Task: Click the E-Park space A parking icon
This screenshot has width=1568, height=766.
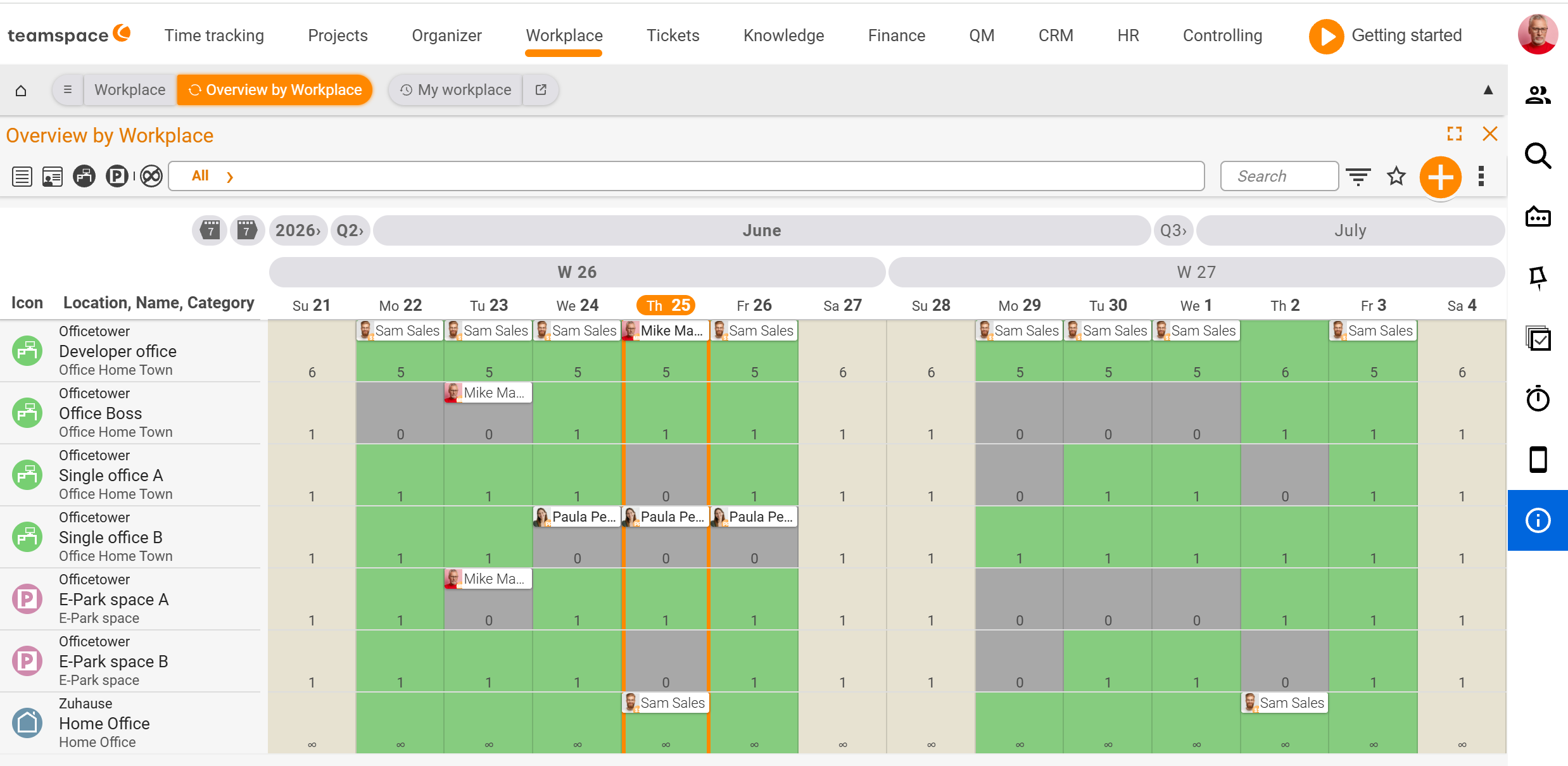Action: (x=27, y=599)
